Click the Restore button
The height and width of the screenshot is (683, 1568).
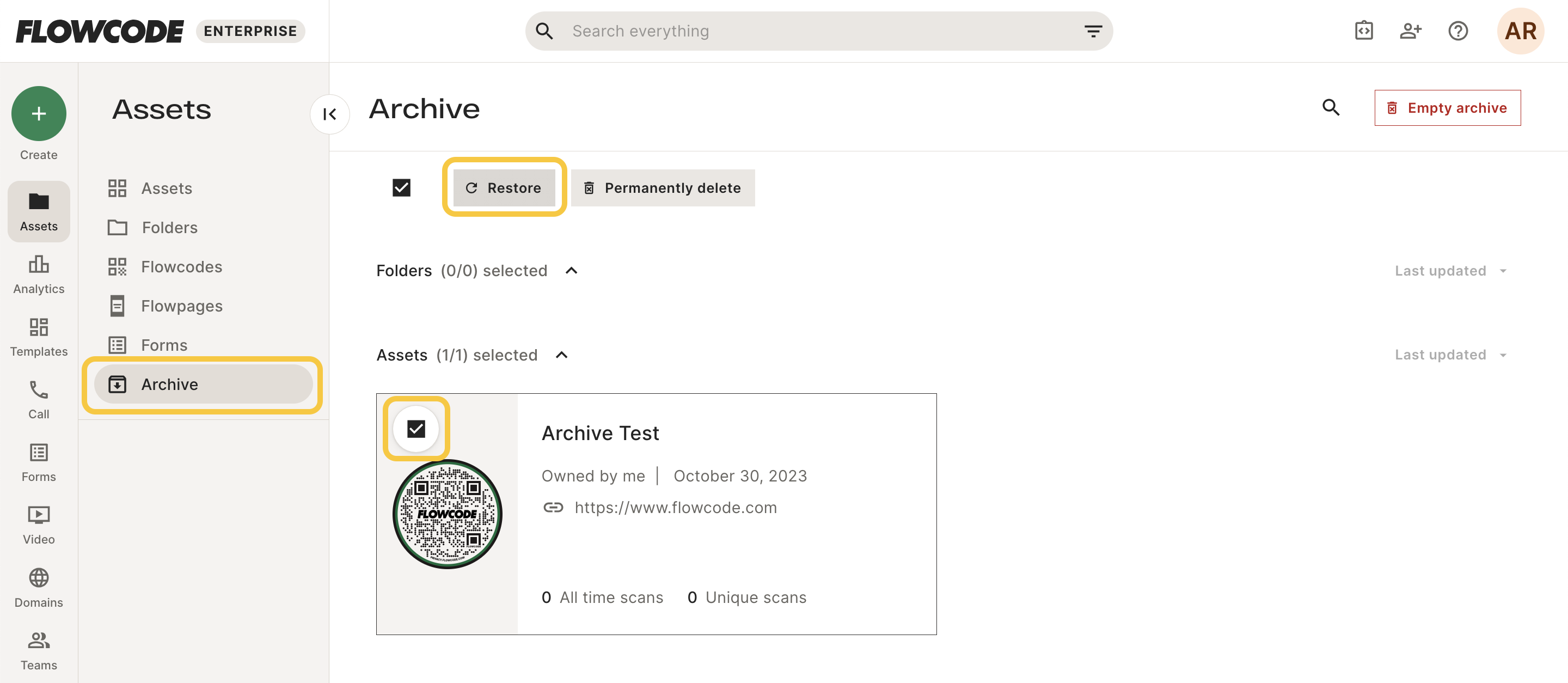coord(504,187)
